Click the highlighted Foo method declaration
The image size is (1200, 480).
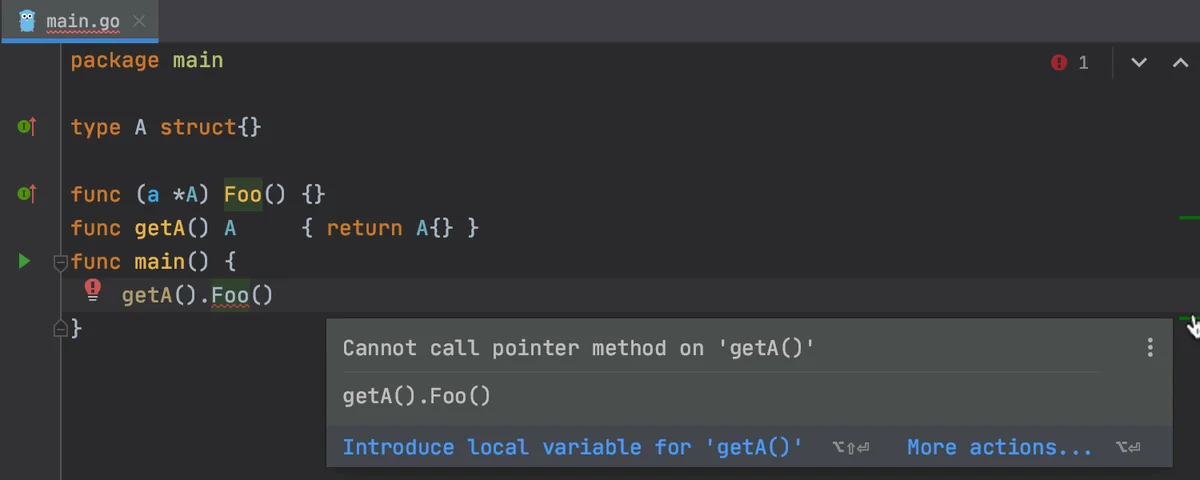pos(242,194)
